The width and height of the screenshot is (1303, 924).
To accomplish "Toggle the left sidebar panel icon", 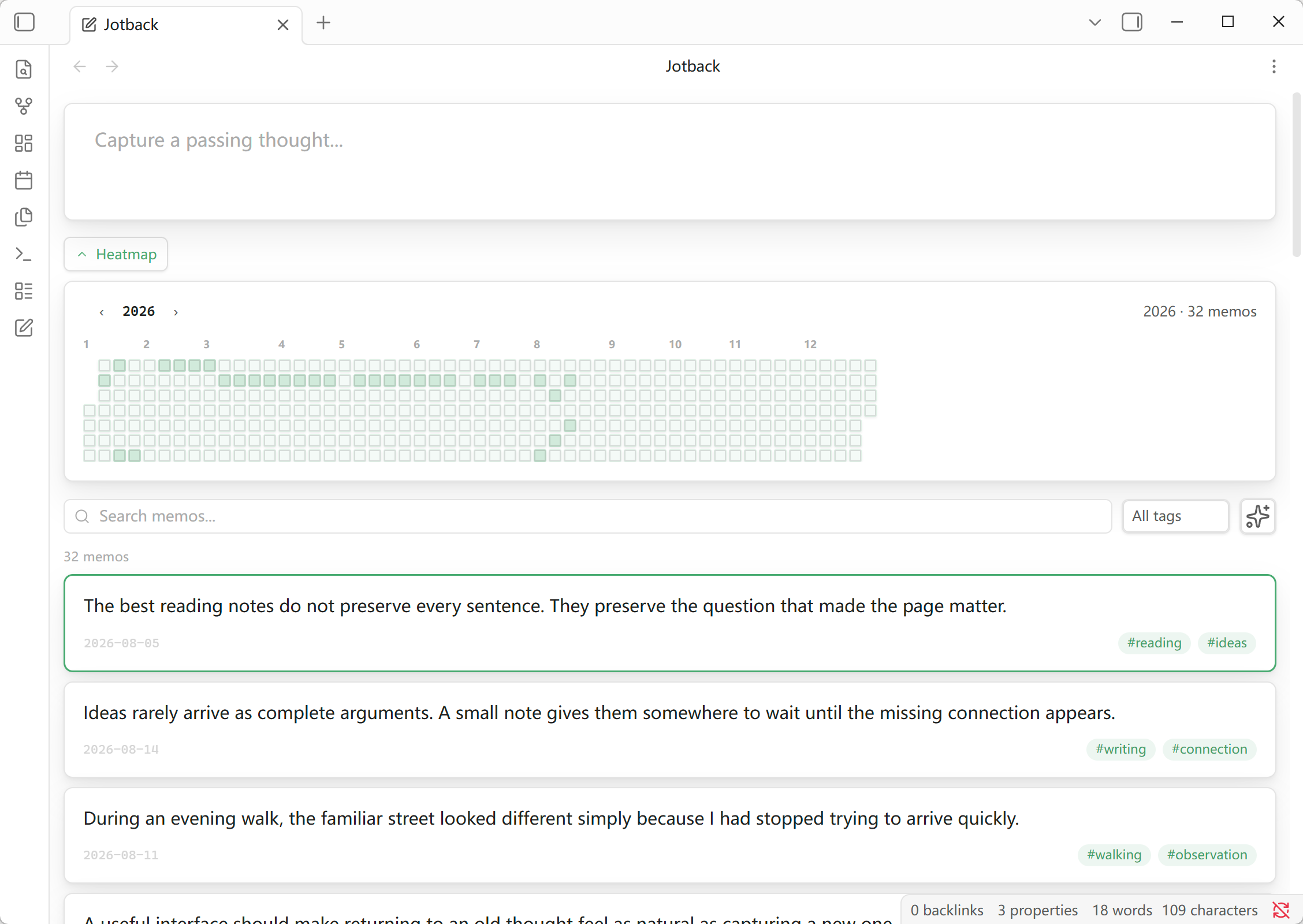I will (24, 23).
